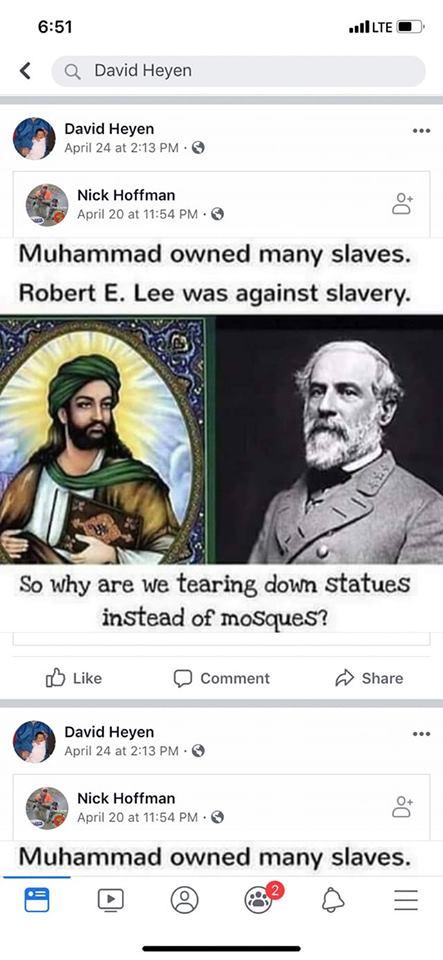Add Nick Hoffman as friend in first post
Image resolution: width=443 pixels, height=960 pixels.
click(402, 204)
